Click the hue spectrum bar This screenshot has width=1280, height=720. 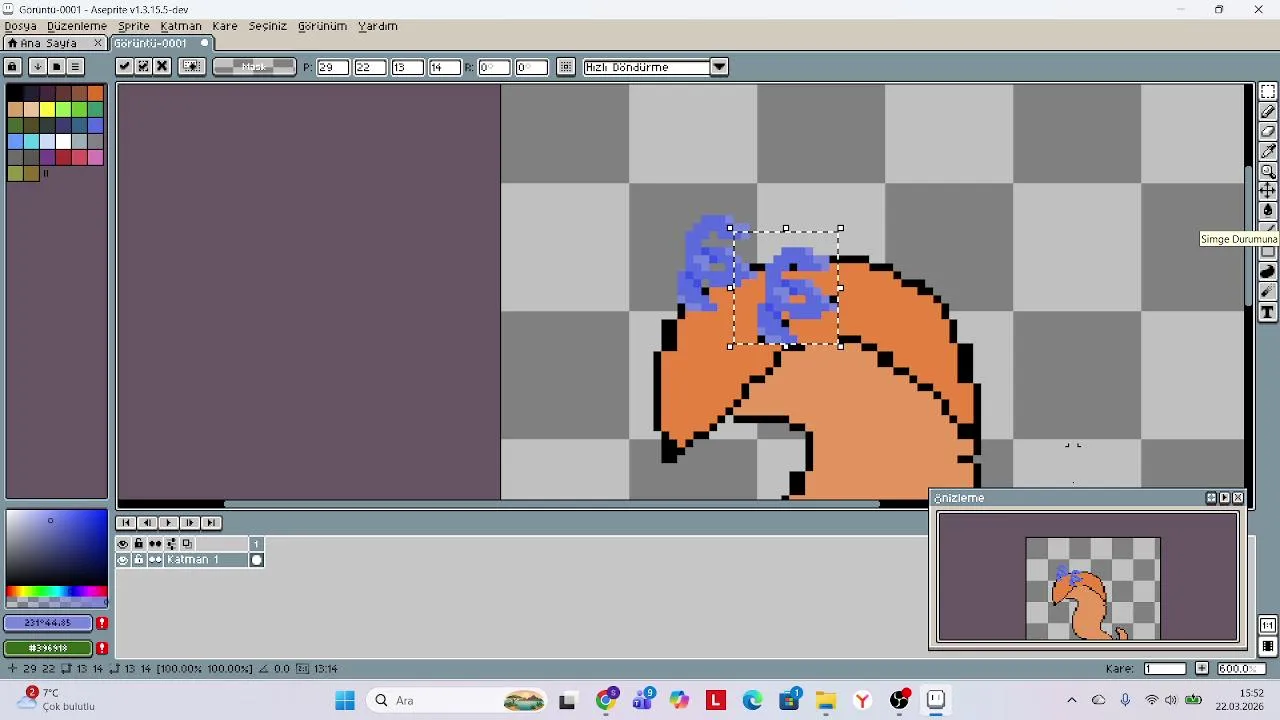pos(56,591)
